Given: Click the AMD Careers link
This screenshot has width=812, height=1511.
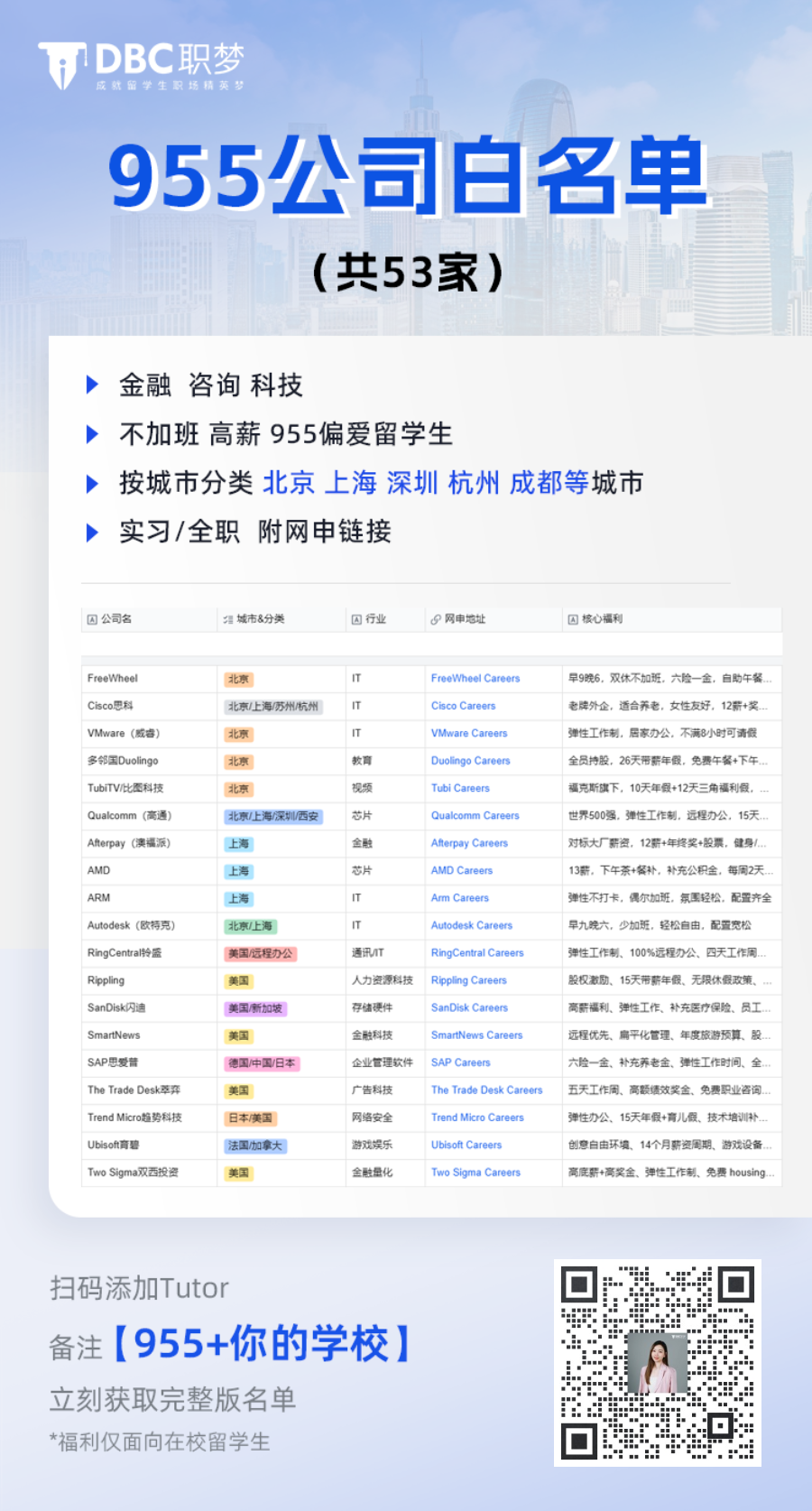Looking at the screenshot, I should click(x=462, y=871).
